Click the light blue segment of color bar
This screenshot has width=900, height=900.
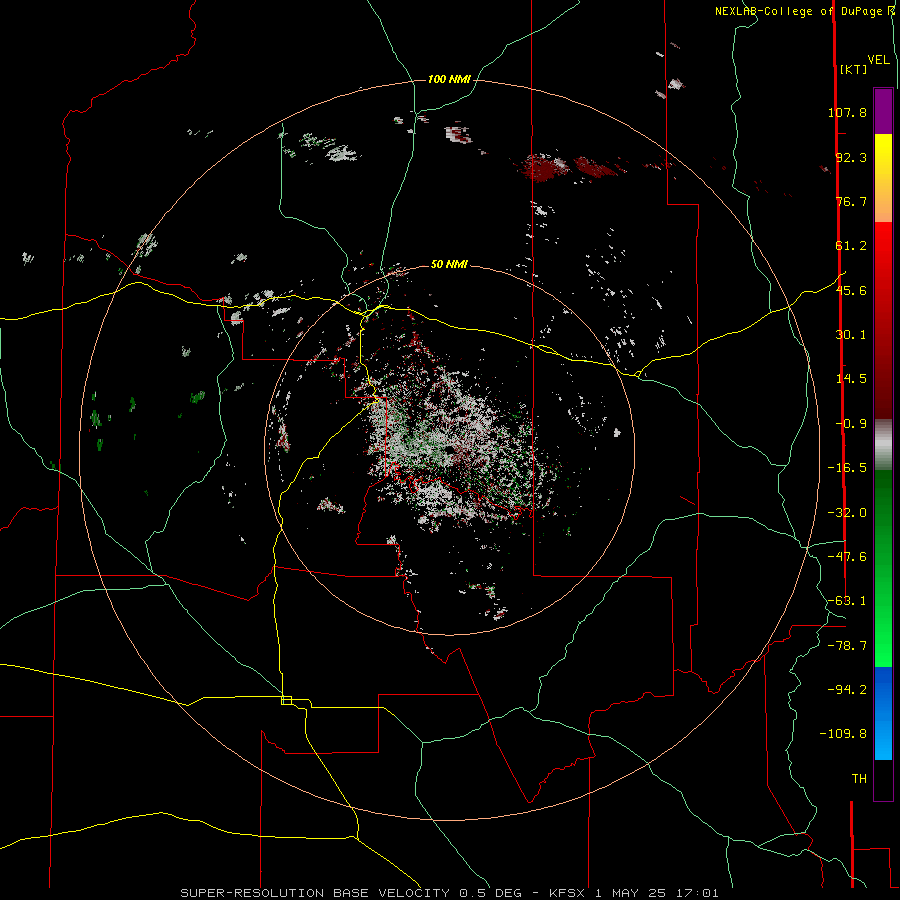point(883,740)
